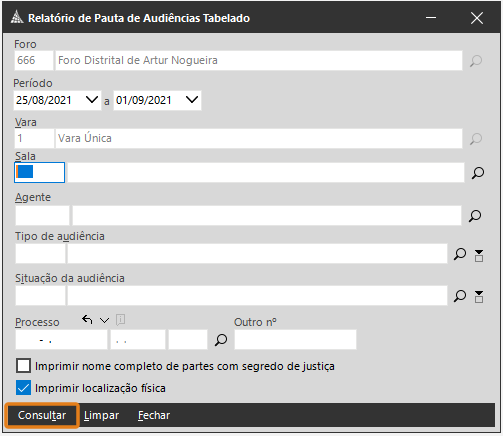Click the Limpar button
Screen dimensions: 503x436
(101, 415)
